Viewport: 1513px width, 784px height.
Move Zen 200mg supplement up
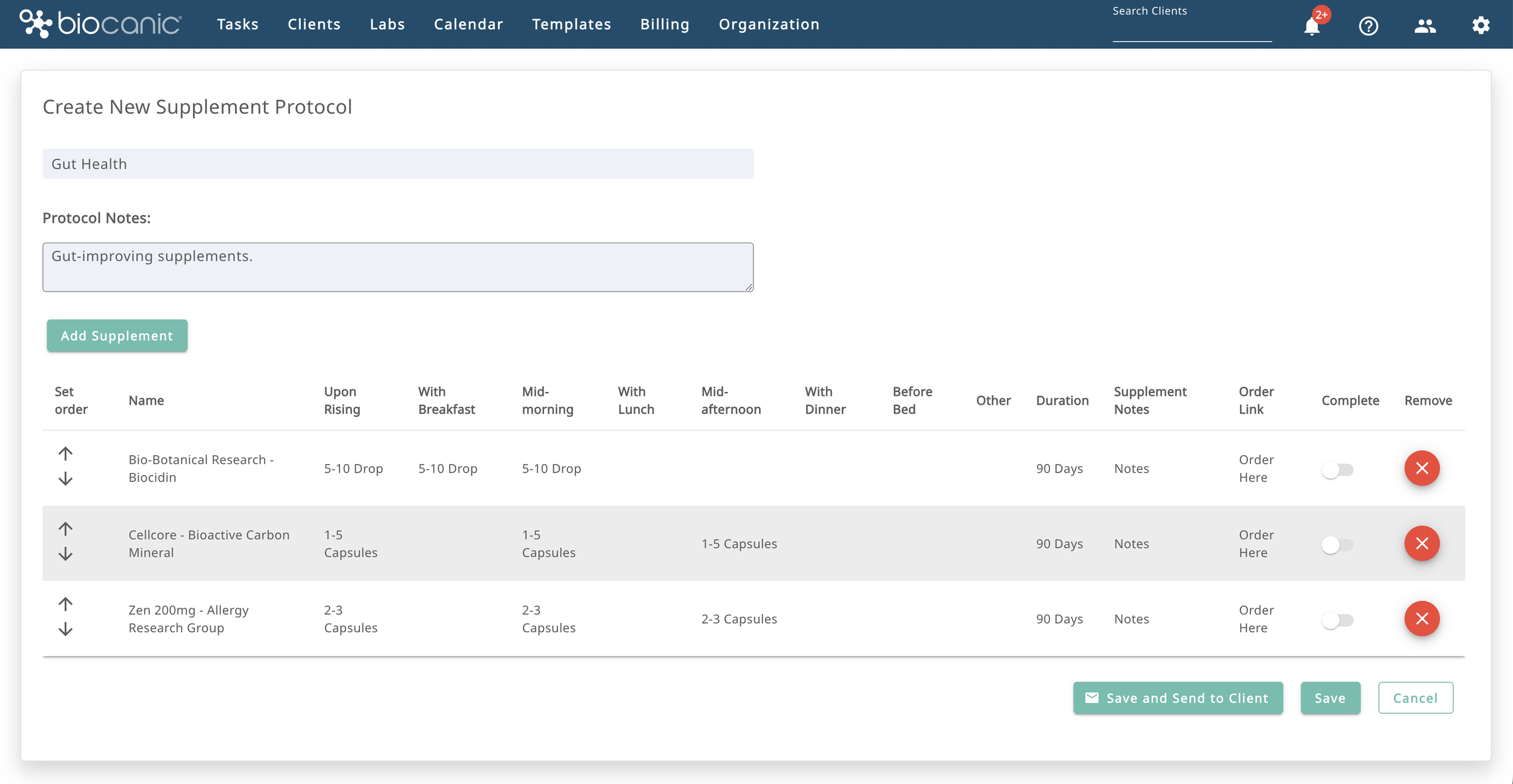pyautogui.click(x=65, y=604)
